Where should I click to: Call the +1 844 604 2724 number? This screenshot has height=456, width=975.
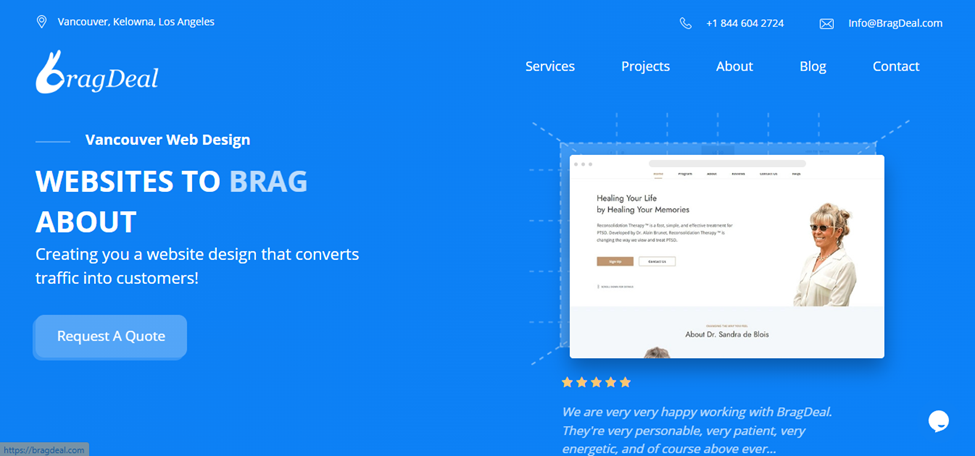tap(745, 23)
